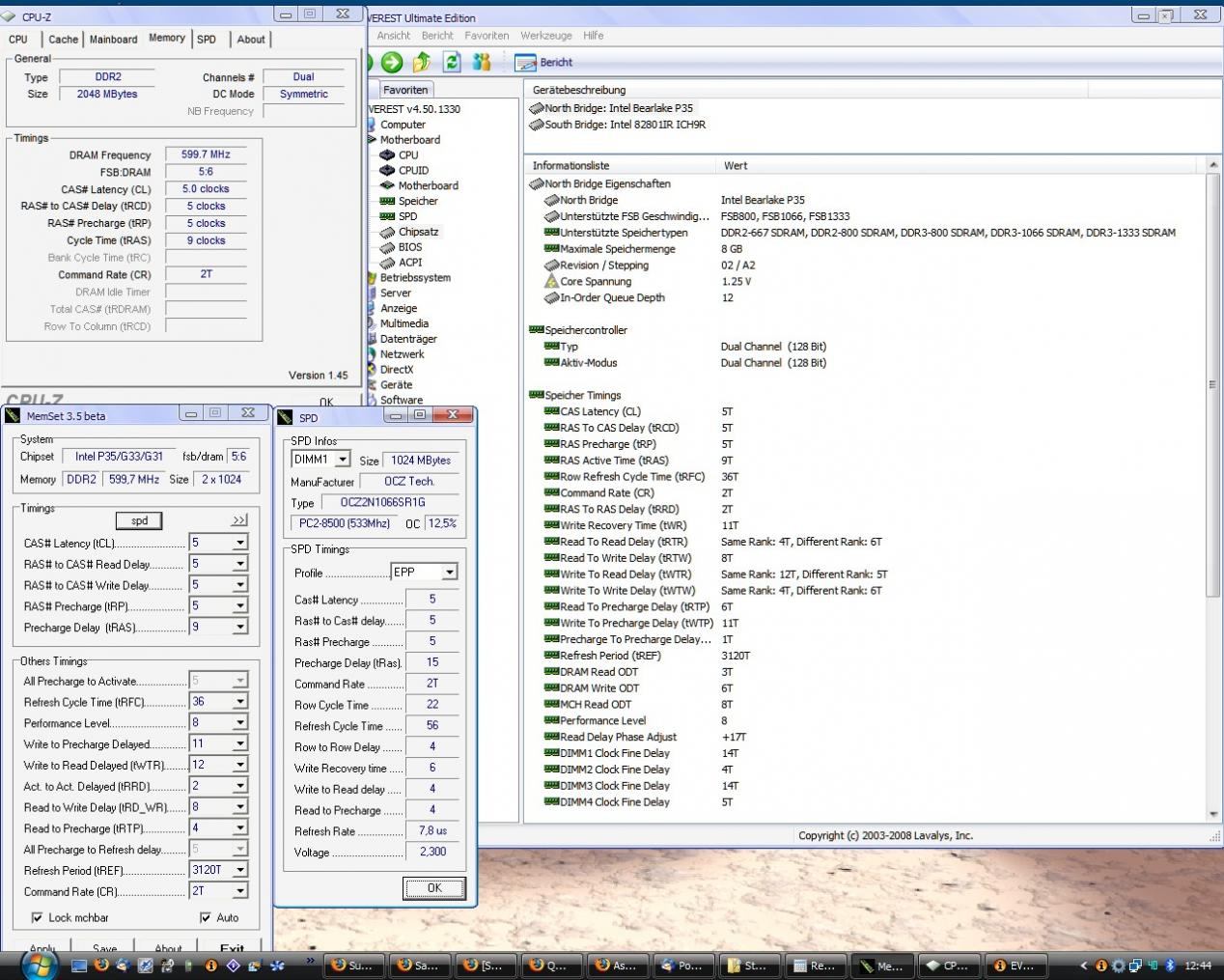Select Betriebssystem in the EVEREST tree
1224x980 pixels.
415,278
